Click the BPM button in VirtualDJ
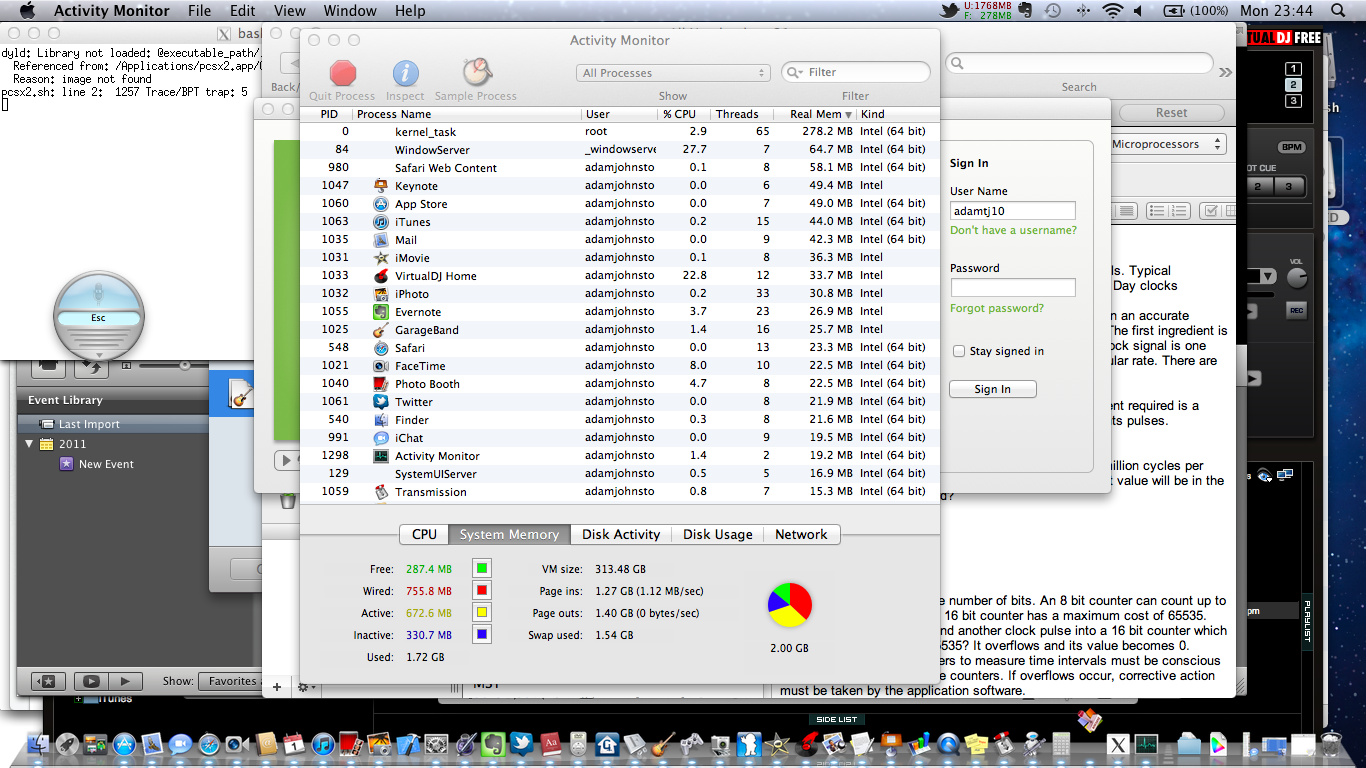This screenshot has height=768, width=1366. pyautogui.click(x=1293, y=147)
